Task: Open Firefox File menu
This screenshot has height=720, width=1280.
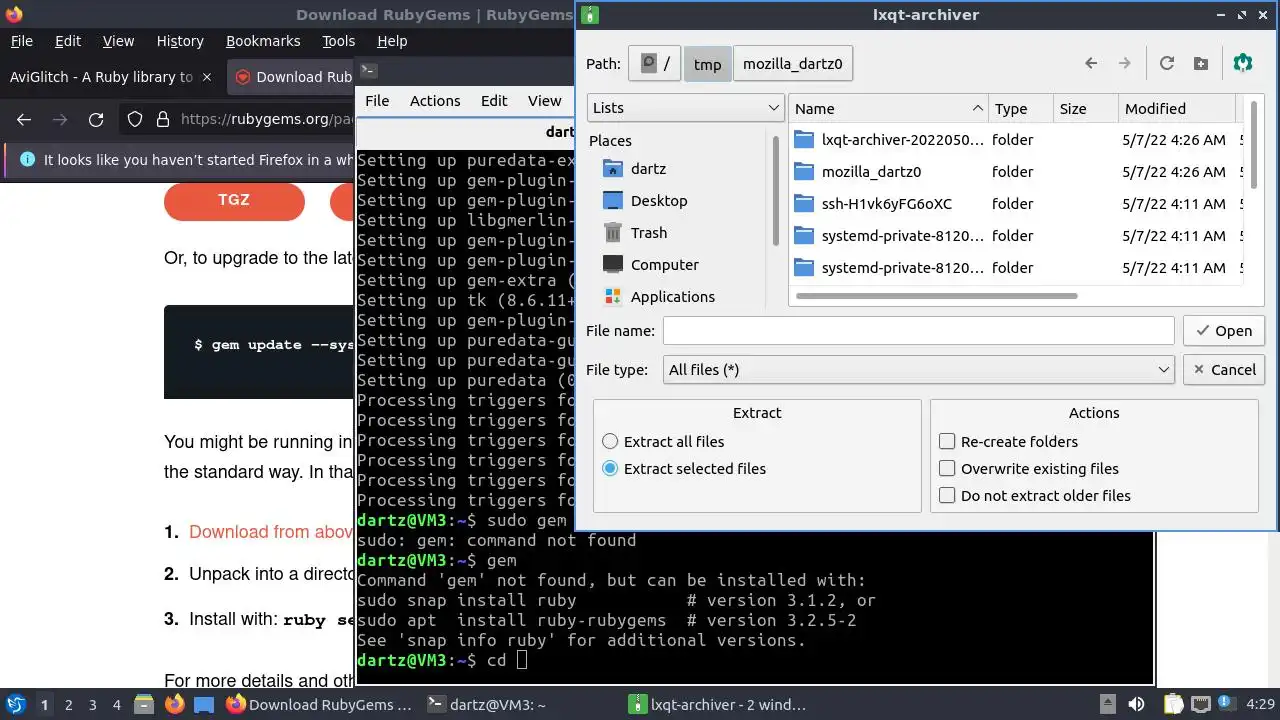Action: click(x=21, y=41)
